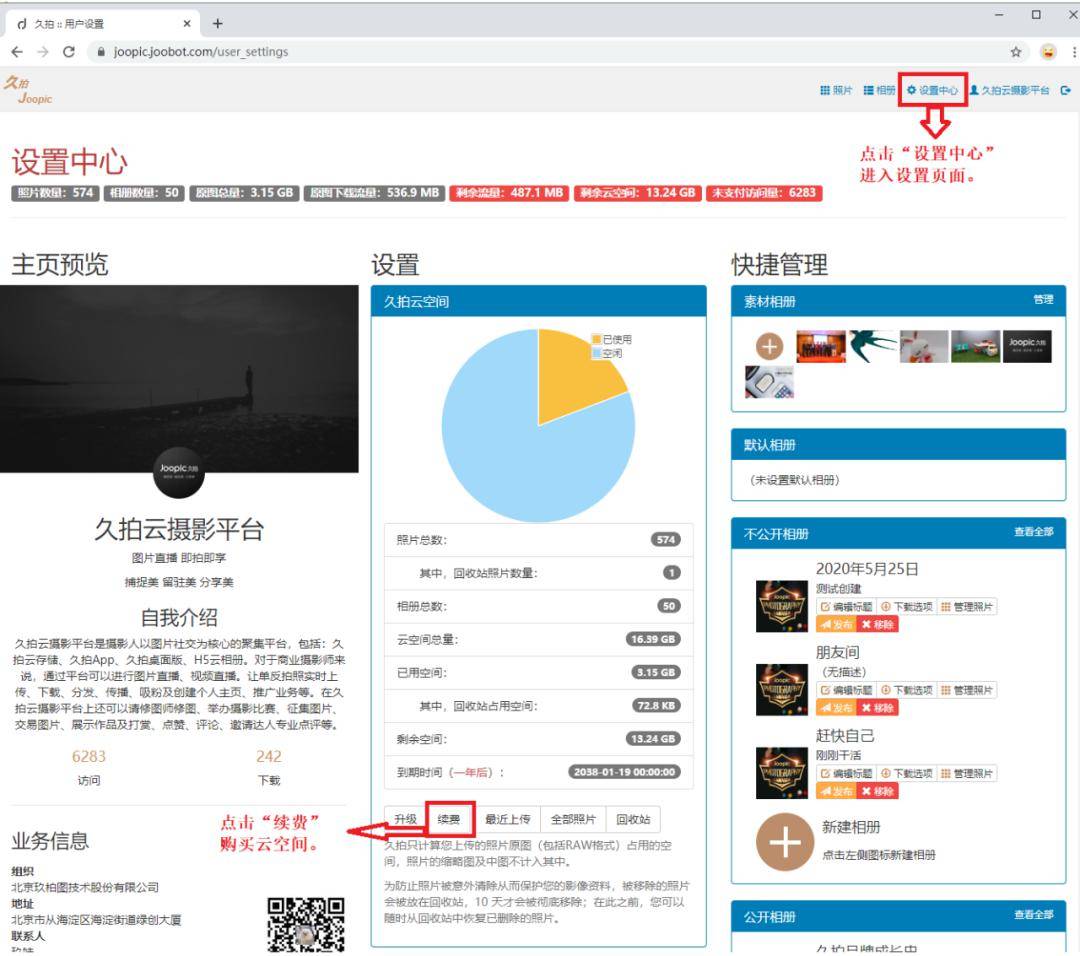Add a new photo to 素材相册

pyautogui.click(x=769, y=346)
